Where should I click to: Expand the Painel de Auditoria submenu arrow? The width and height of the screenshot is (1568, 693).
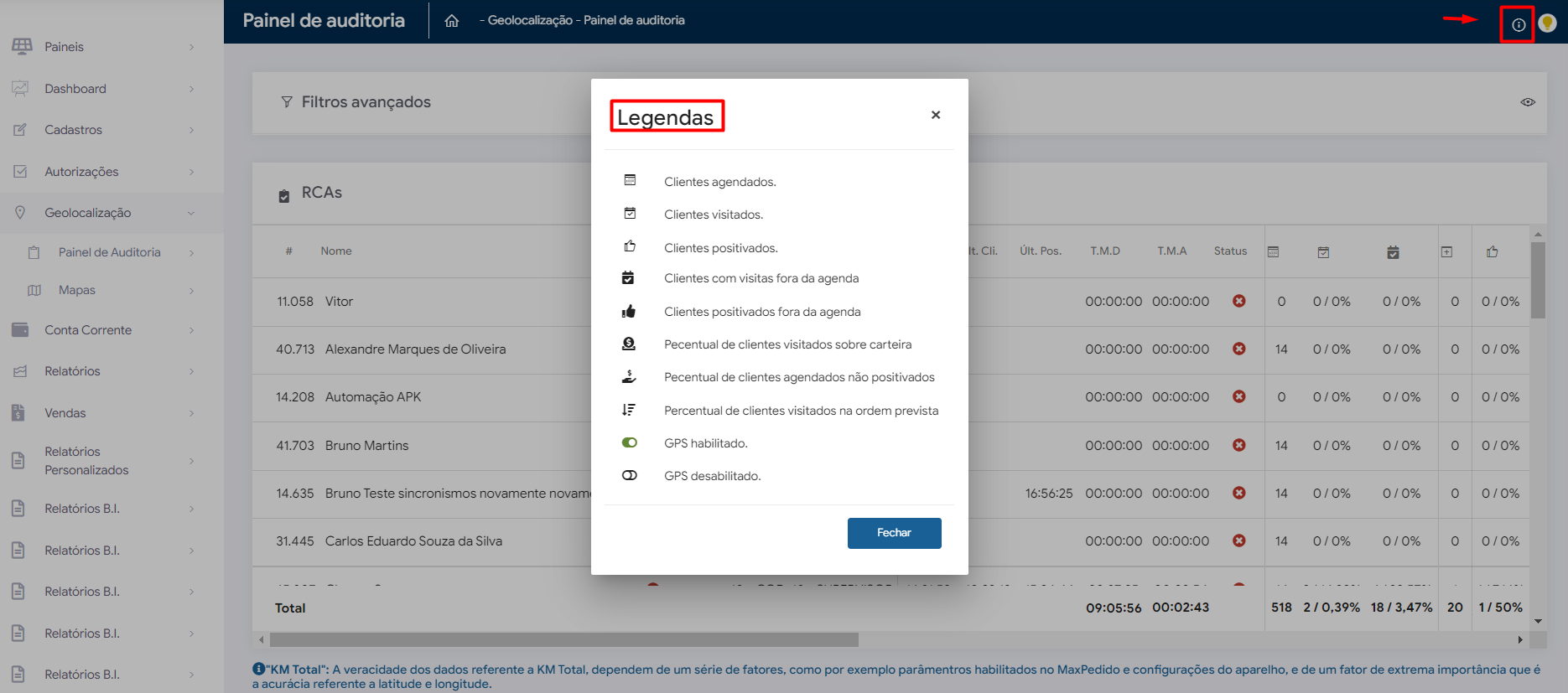[191, 252]
